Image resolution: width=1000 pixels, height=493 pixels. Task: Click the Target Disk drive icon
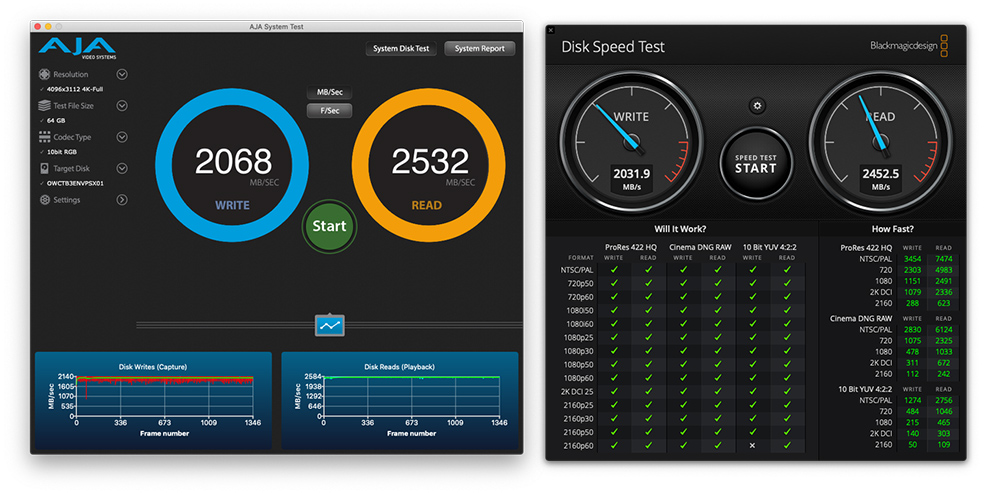pos(45,168)
